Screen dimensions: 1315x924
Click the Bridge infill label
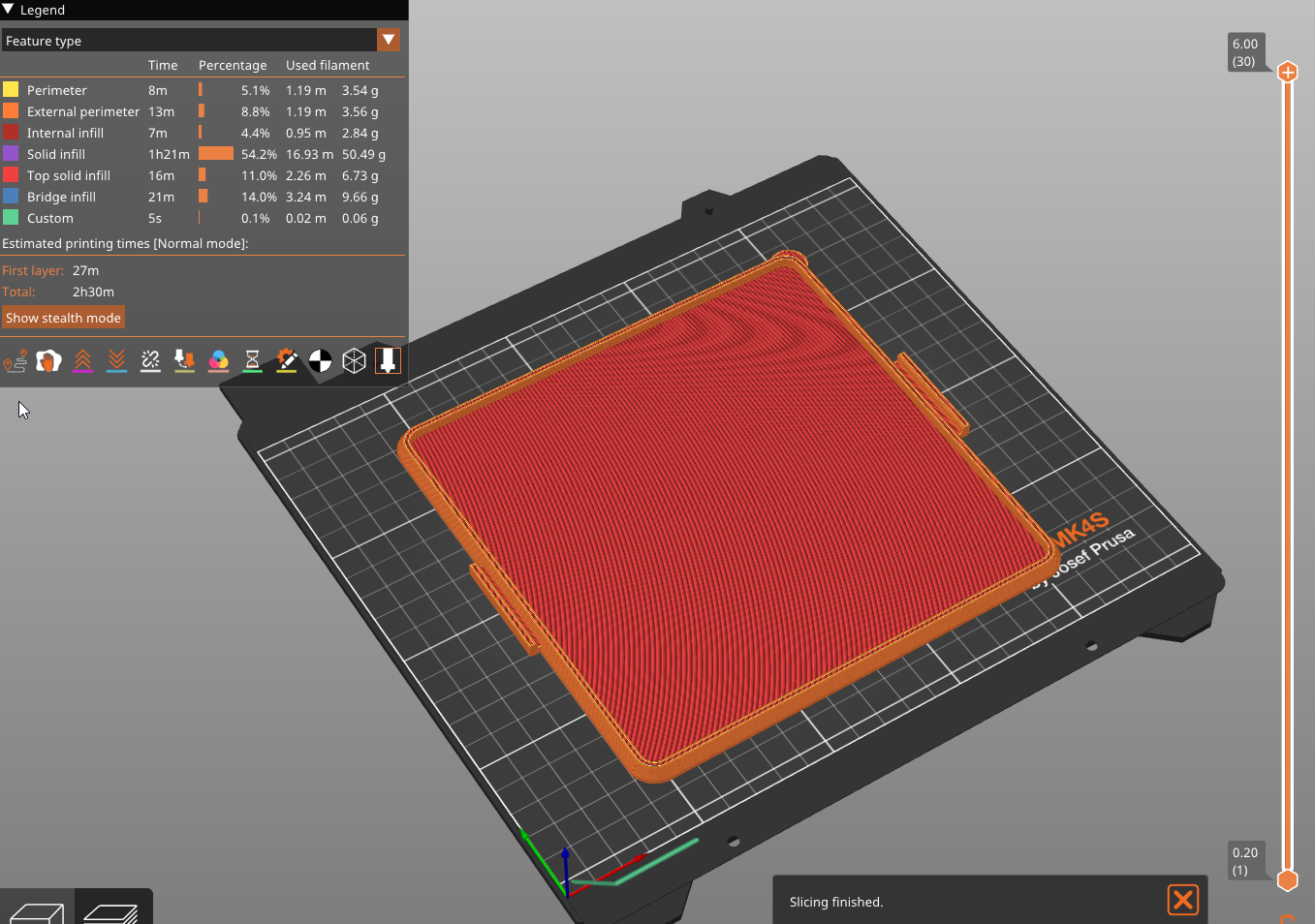(61, 197)
